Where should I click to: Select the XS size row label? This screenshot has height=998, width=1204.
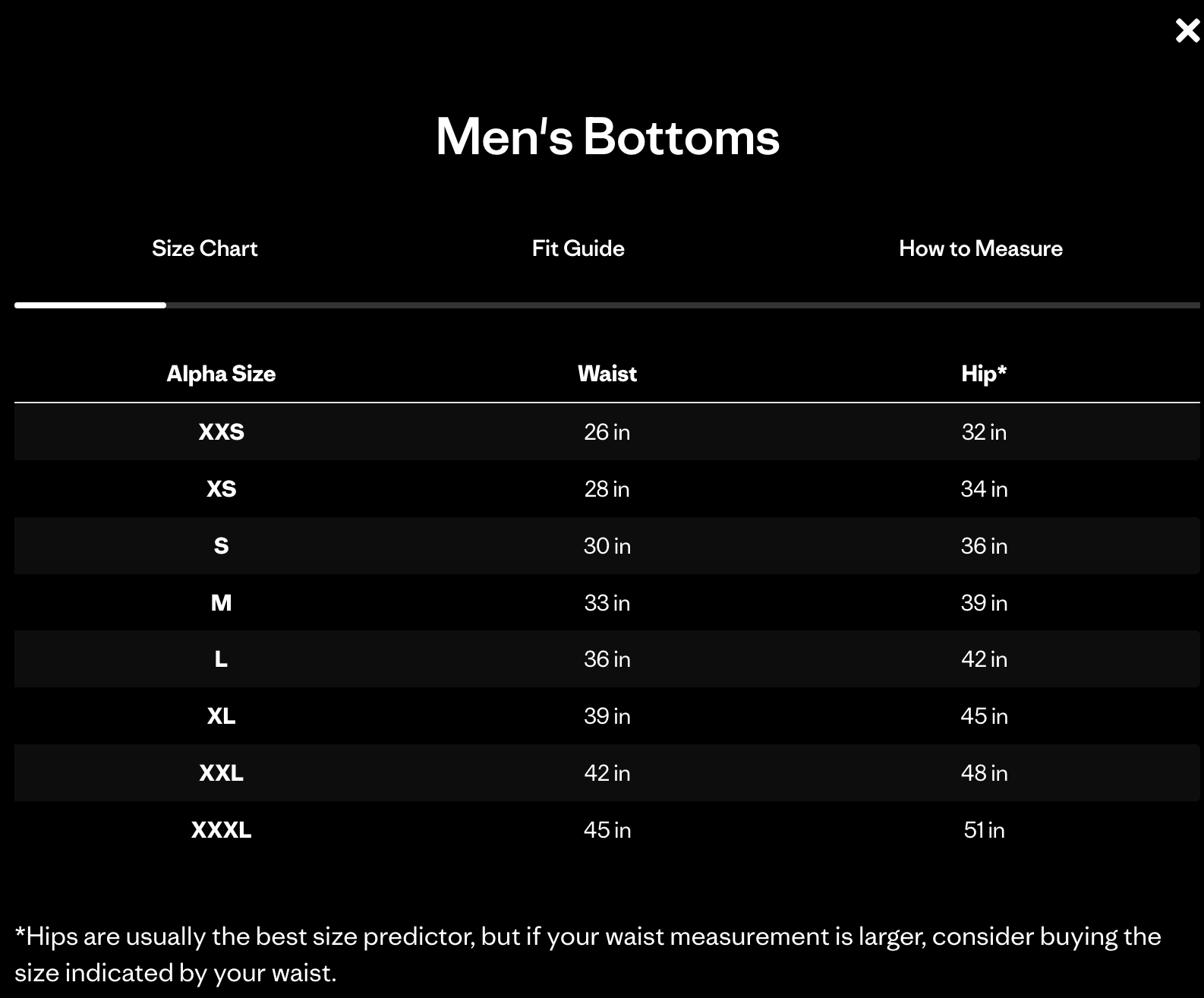(221, 489)
